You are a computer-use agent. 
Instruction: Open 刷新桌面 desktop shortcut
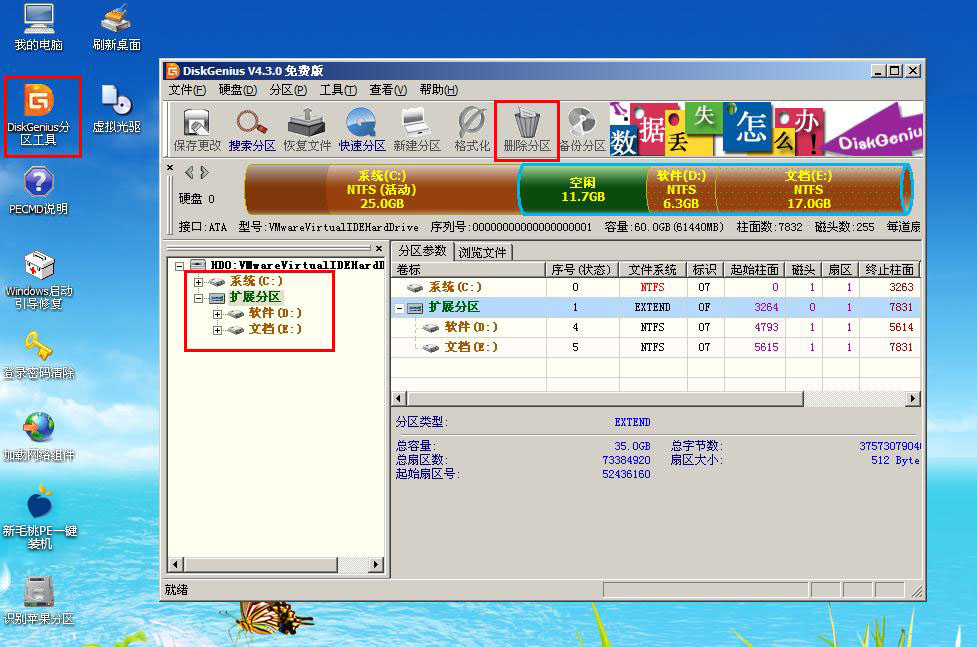(x=117, y=27)
